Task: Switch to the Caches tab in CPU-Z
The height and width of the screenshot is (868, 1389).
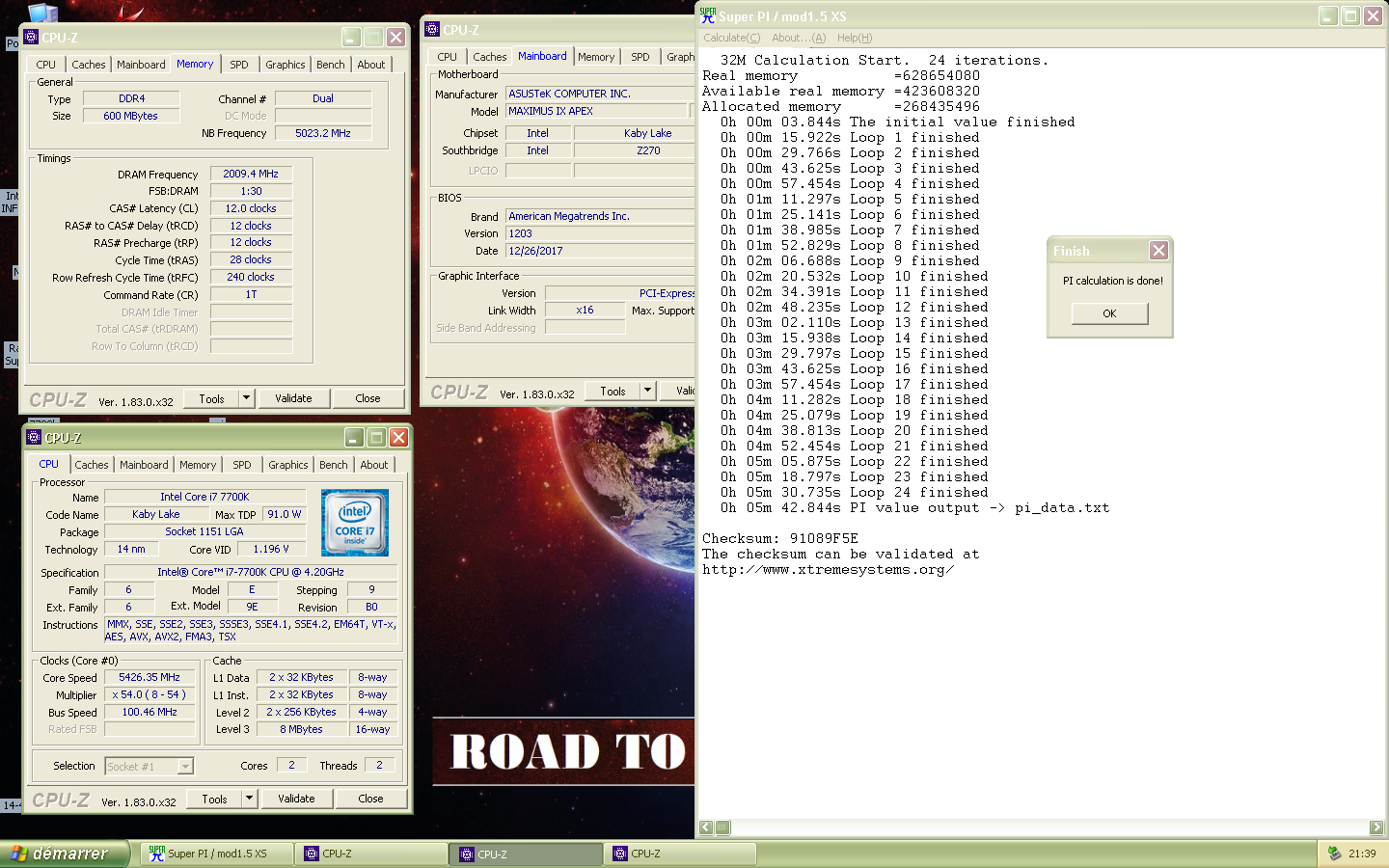Action: [92, 464]
